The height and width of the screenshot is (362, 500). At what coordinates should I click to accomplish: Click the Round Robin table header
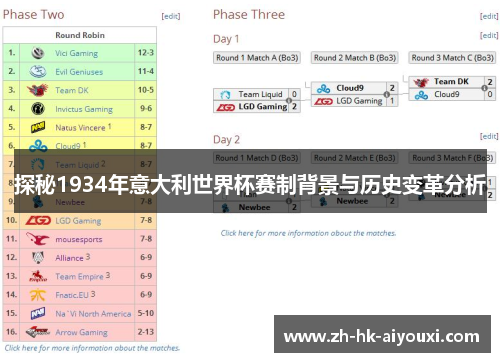(80, 35)
